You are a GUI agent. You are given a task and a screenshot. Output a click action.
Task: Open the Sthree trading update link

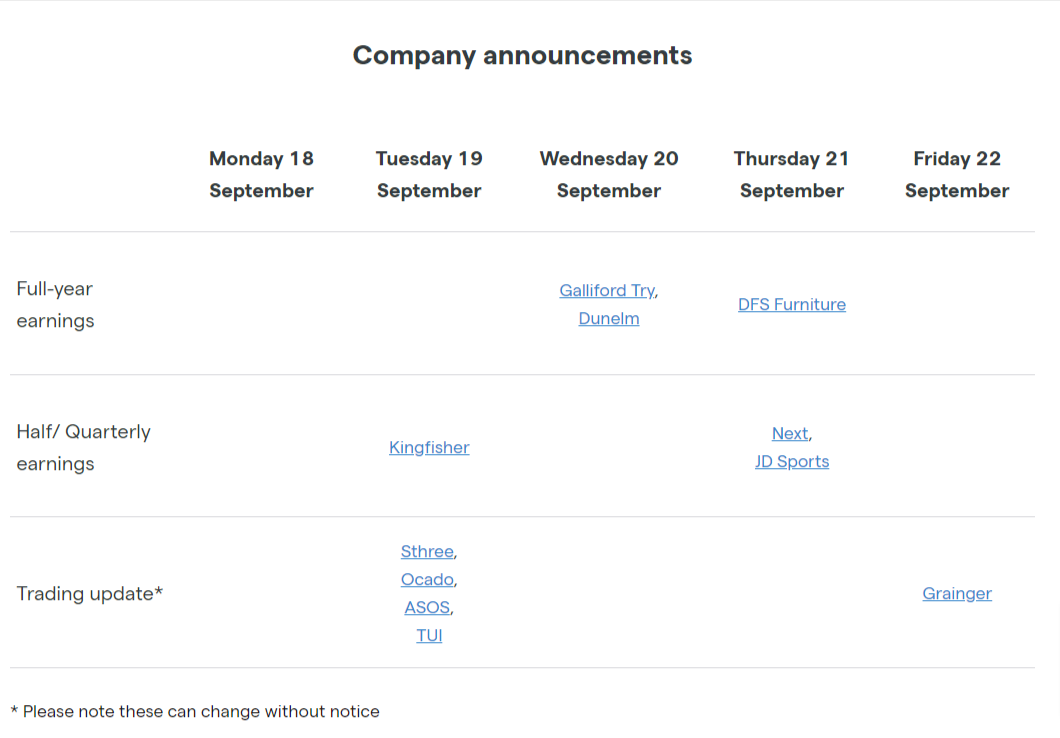[427, 551]
